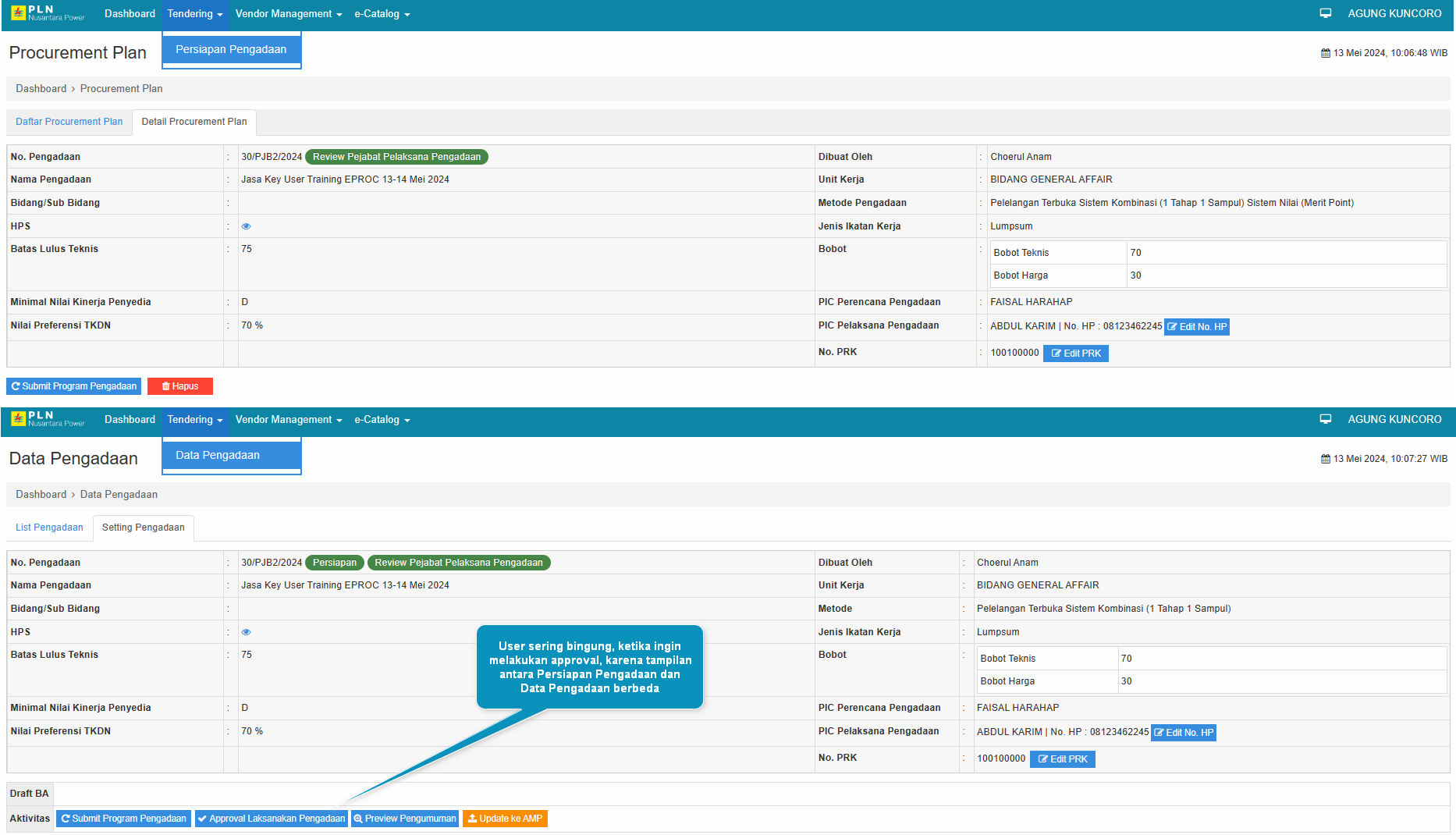Click AGUNG KUNCORO username in top navbar
Image resolution: width=1456 pixels, height=835 pixels.
click(1394, 13)
